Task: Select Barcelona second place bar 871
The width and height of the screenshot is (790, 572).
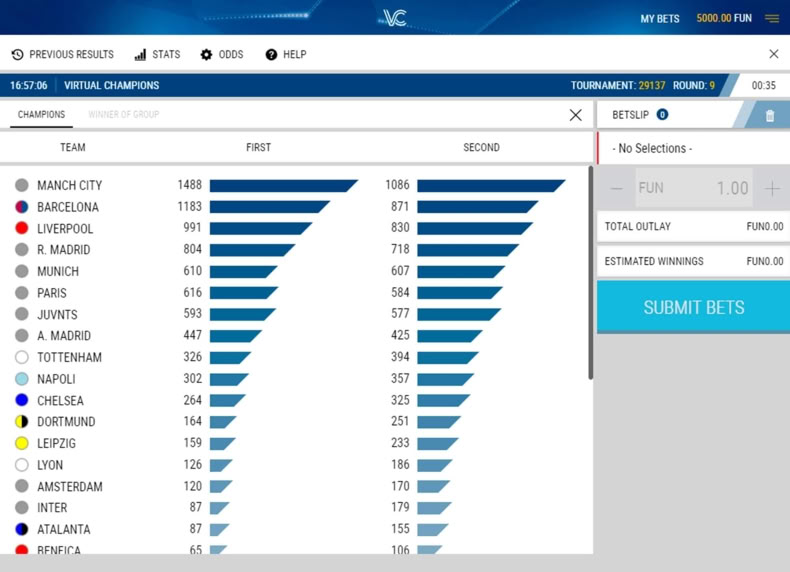Action: coord(478,207)
